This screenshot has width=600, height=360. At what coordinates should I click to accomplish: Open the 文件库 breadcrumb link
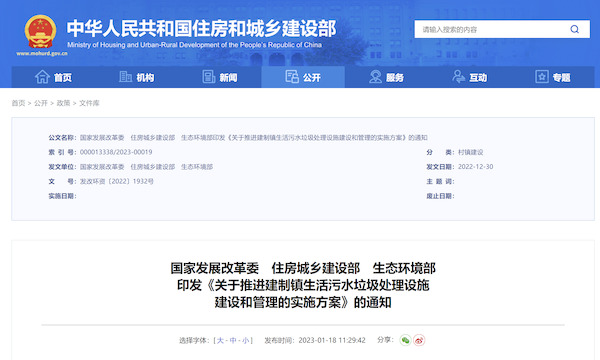(89, 103)
